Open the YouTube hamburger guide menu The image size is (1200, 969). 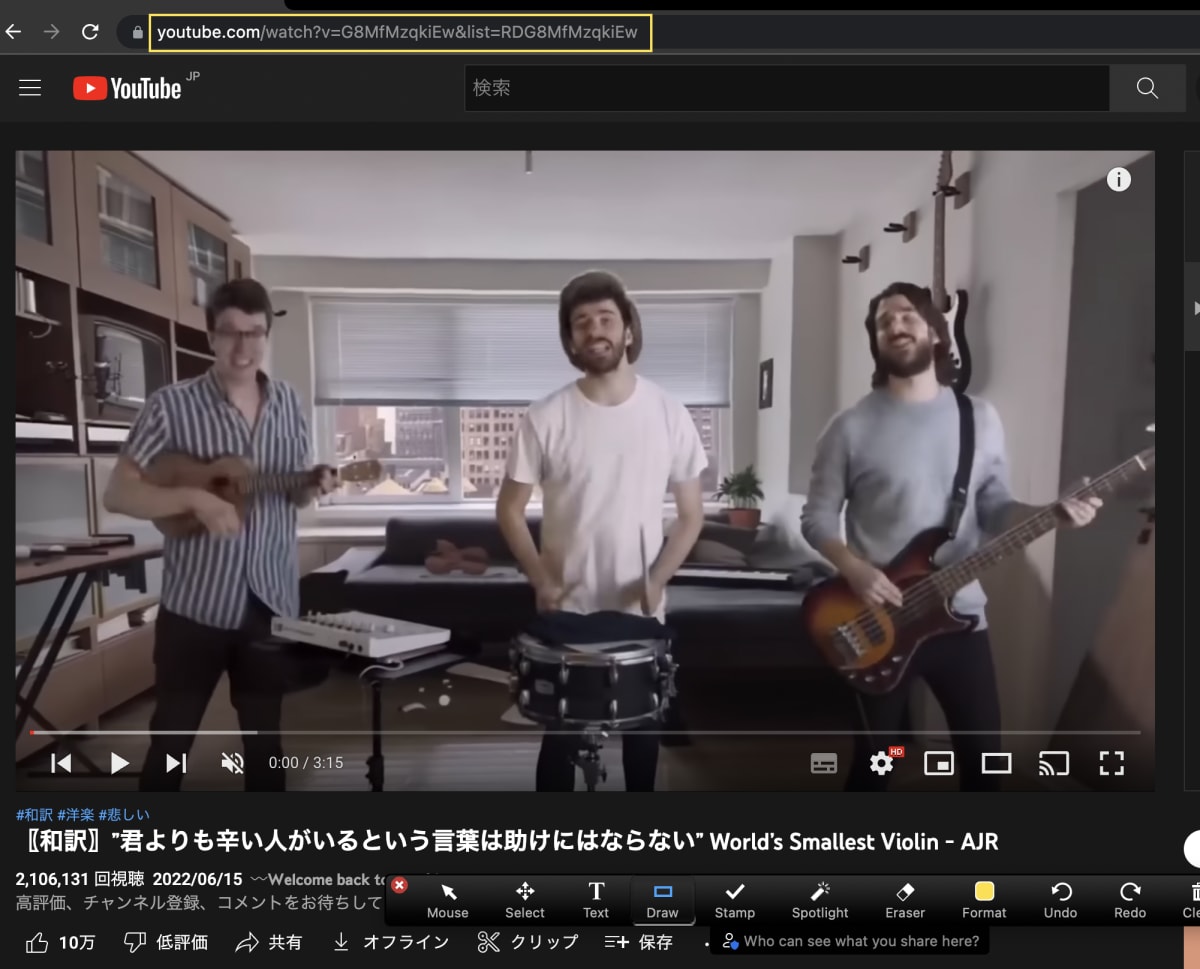click(x=30, y=88)
